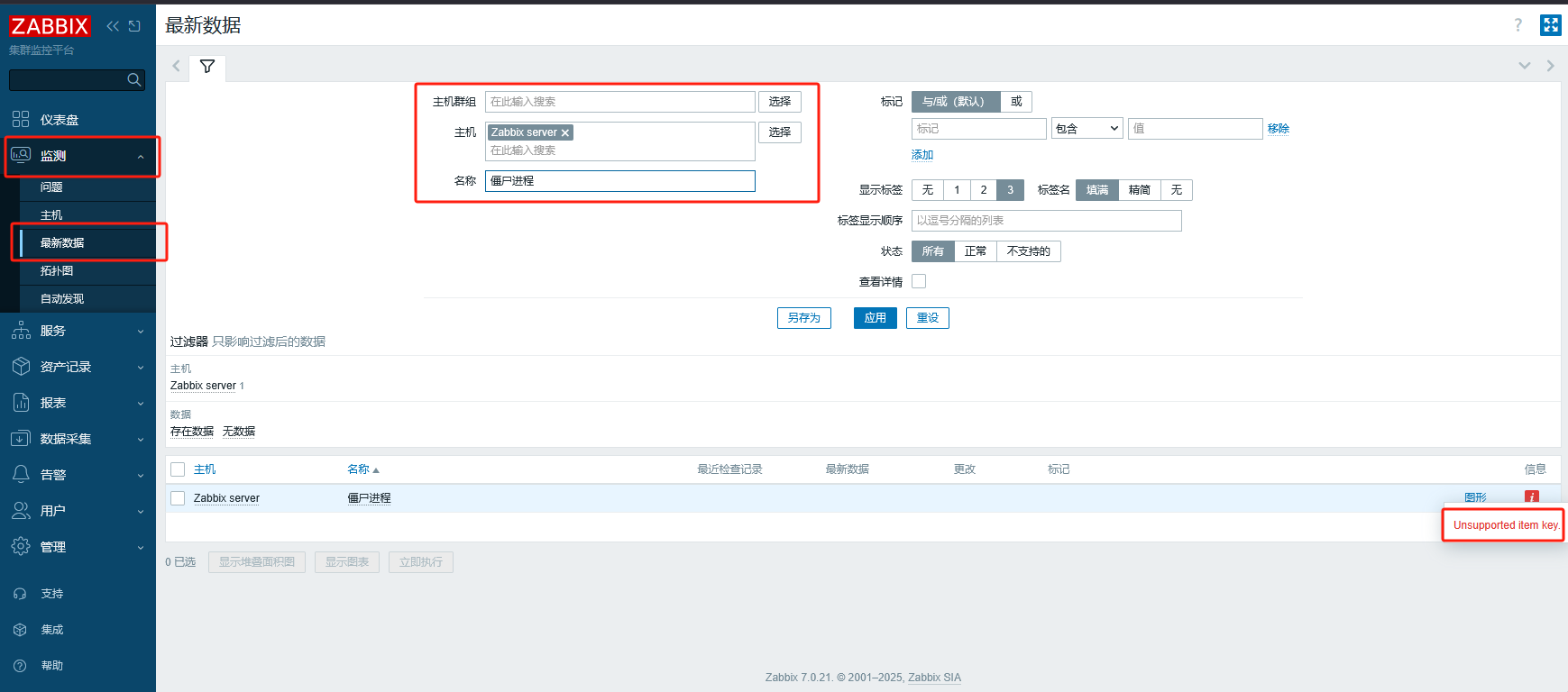
Task: Expand the 用户 menu section
Action: 141,512
